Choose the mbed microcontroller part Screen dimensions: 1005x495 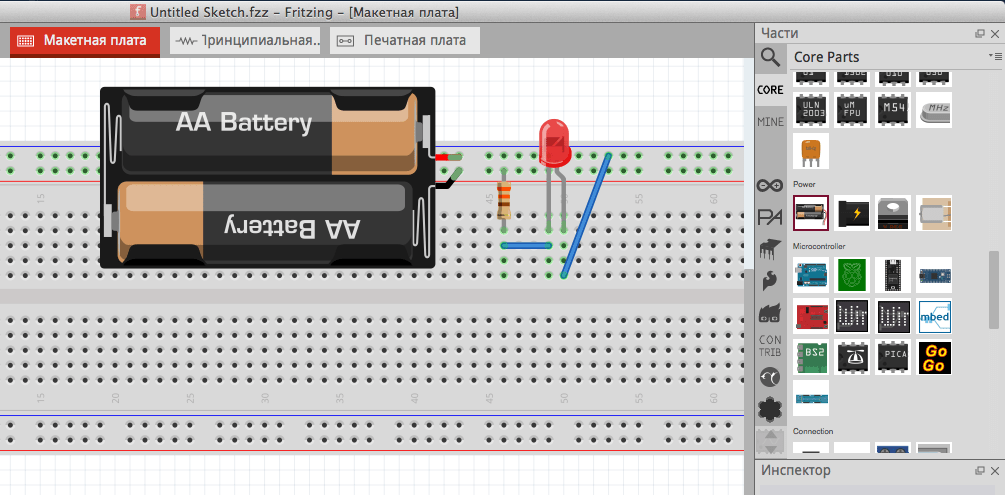[x=933, y=317]
